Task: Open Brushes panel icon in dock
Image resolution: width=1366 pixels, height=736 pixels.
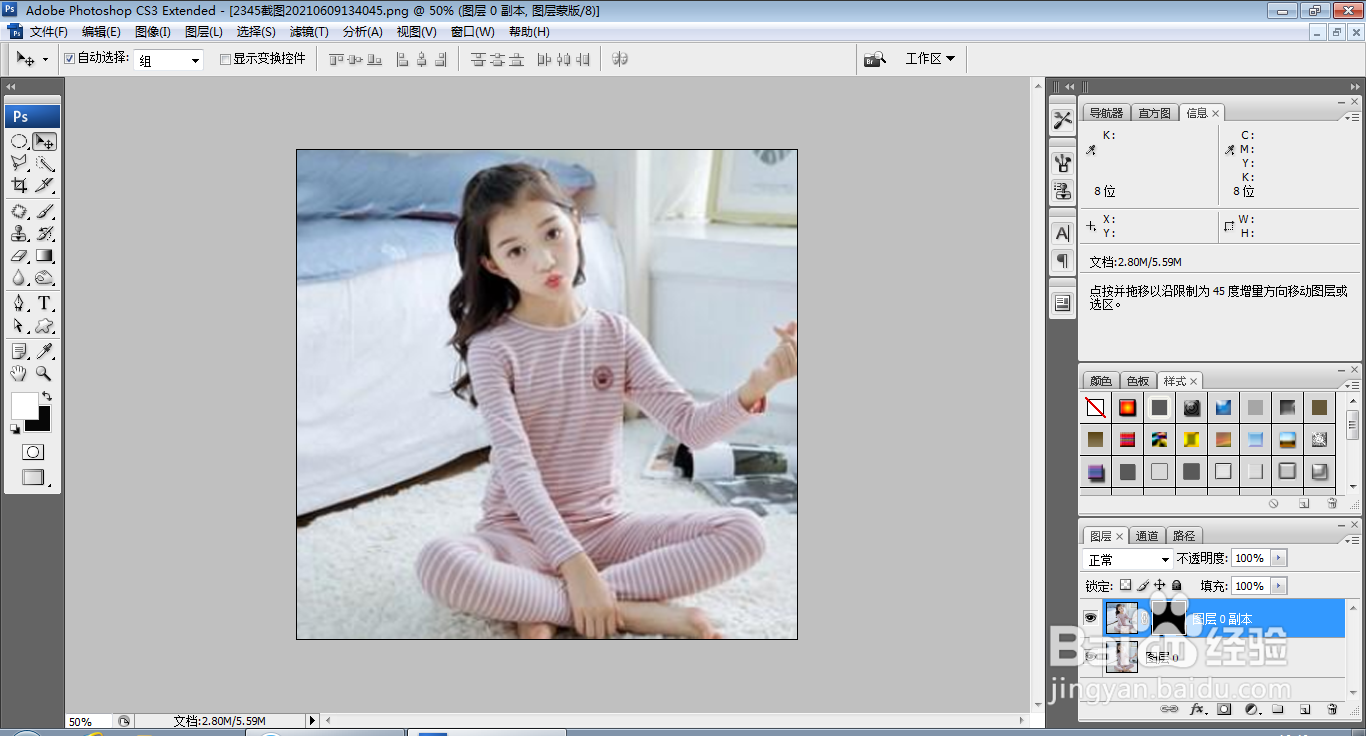Action: click(1062, 163)
